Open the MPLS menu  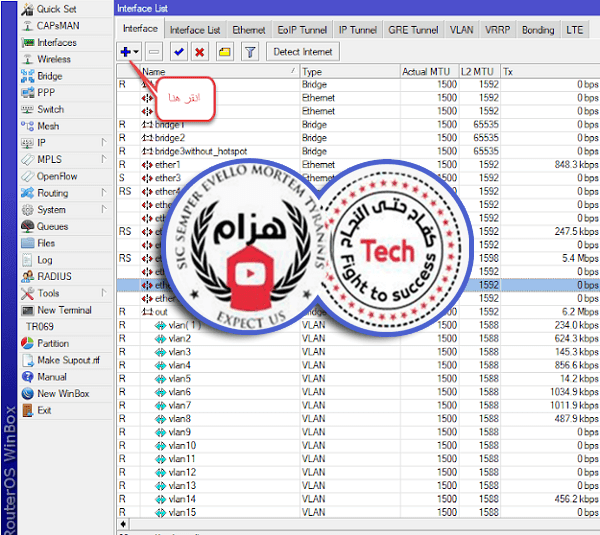tap(65, 159)
